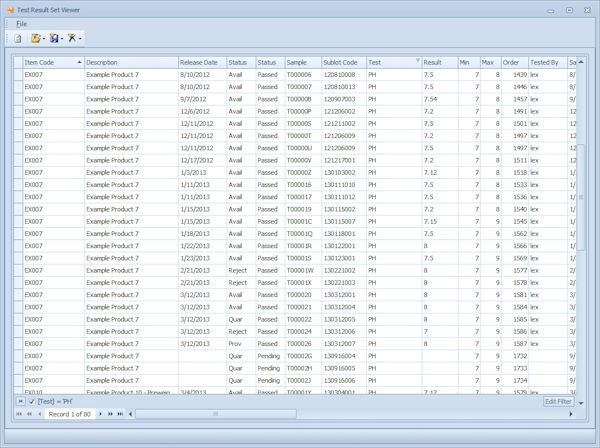
Task: Click horizontal scrollbar right arrow
Action: tap(571, 414)
